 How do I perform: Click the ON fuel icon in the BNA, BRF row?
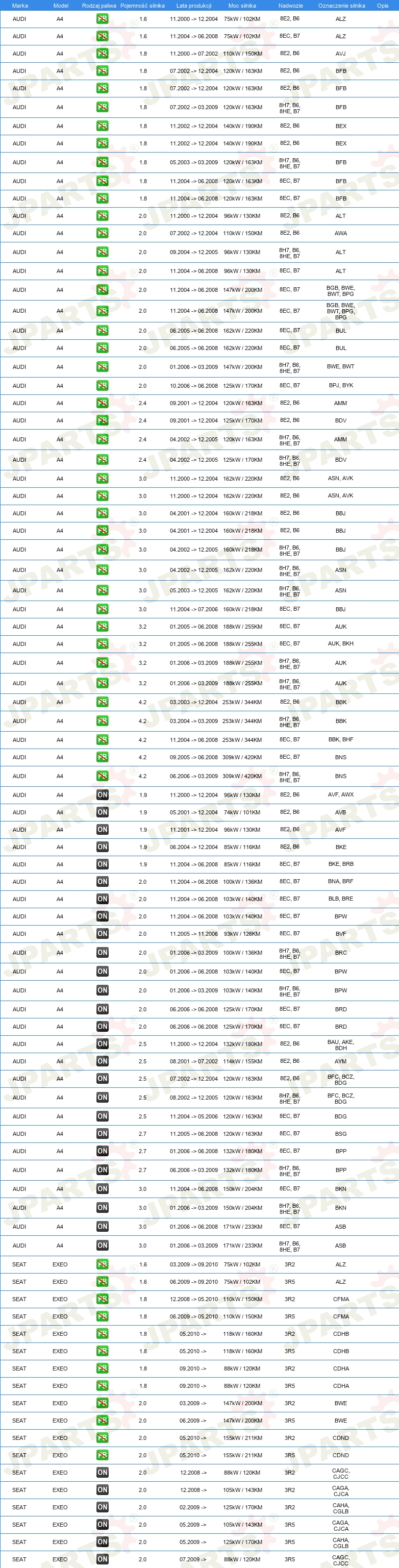coord(102,881)
